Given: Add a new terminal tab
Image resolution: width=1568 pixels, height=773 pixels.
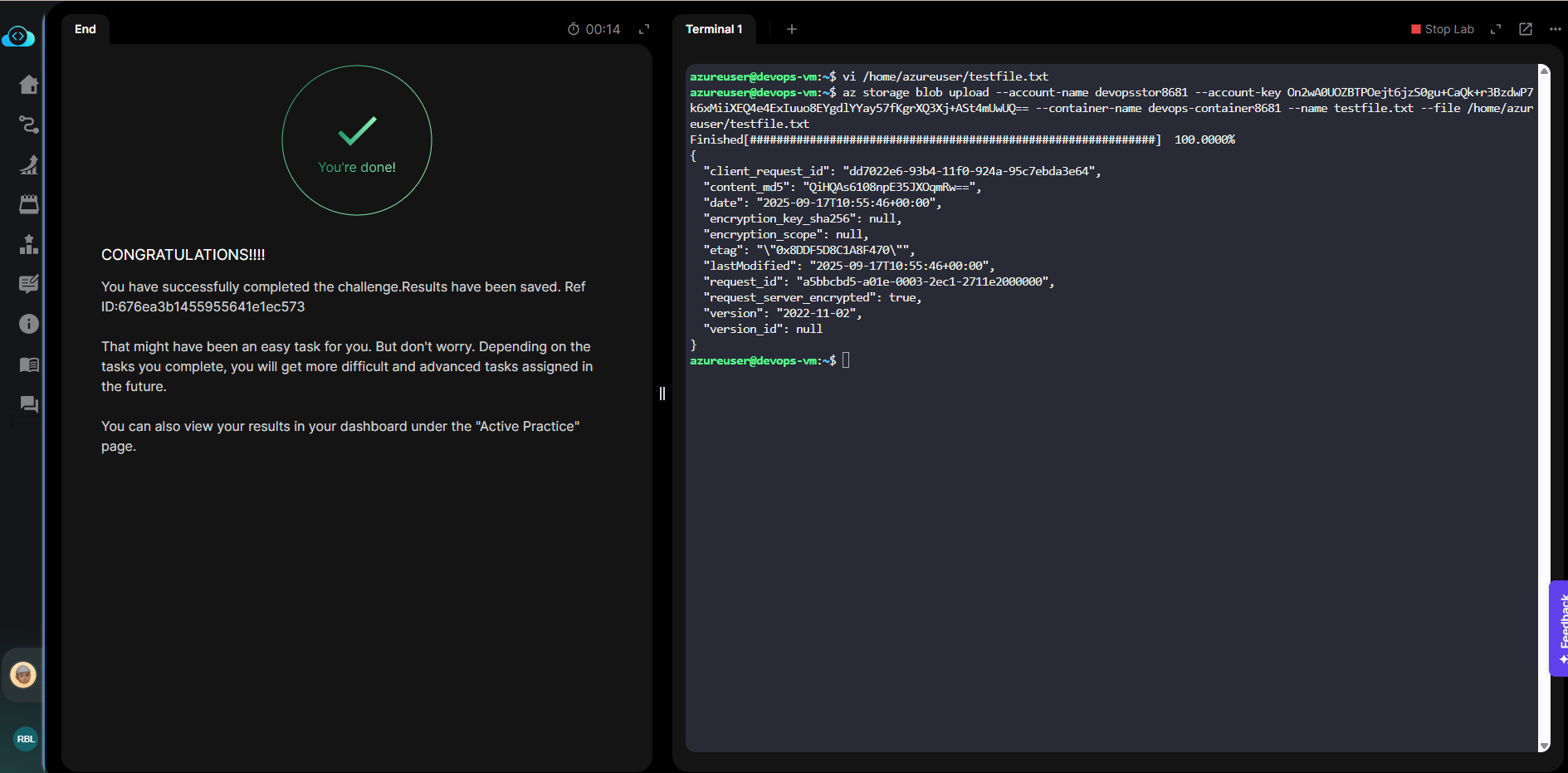Looking at the screenshot, I should point(792,29).
